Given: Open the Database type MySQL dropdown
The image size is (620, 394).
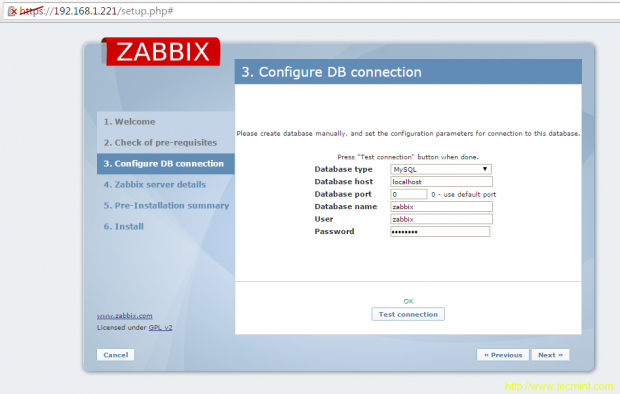Looking at the screenshot, I should click(x=440, y=169).
